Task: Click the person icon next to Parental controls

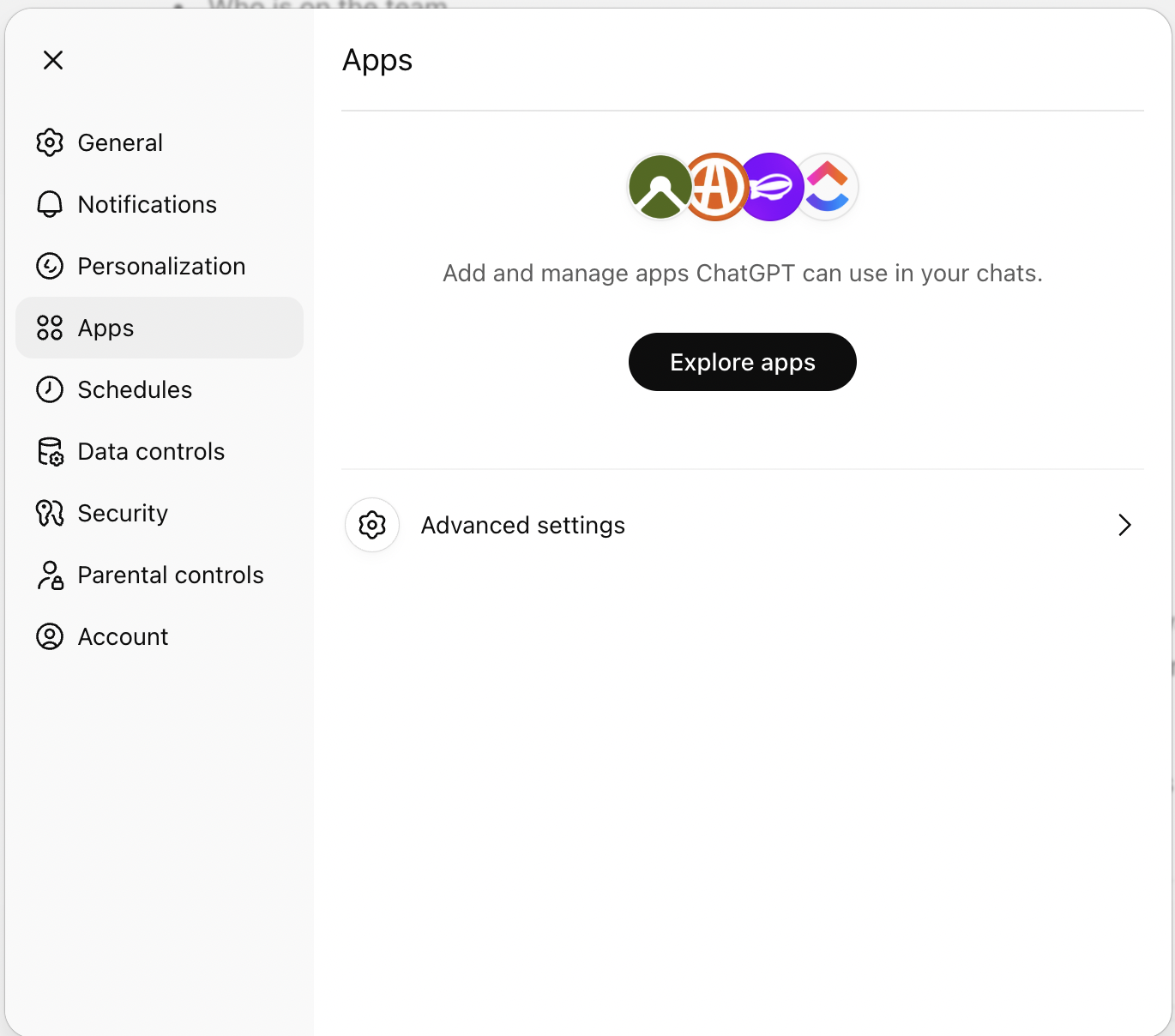Action: pos(50,575)
